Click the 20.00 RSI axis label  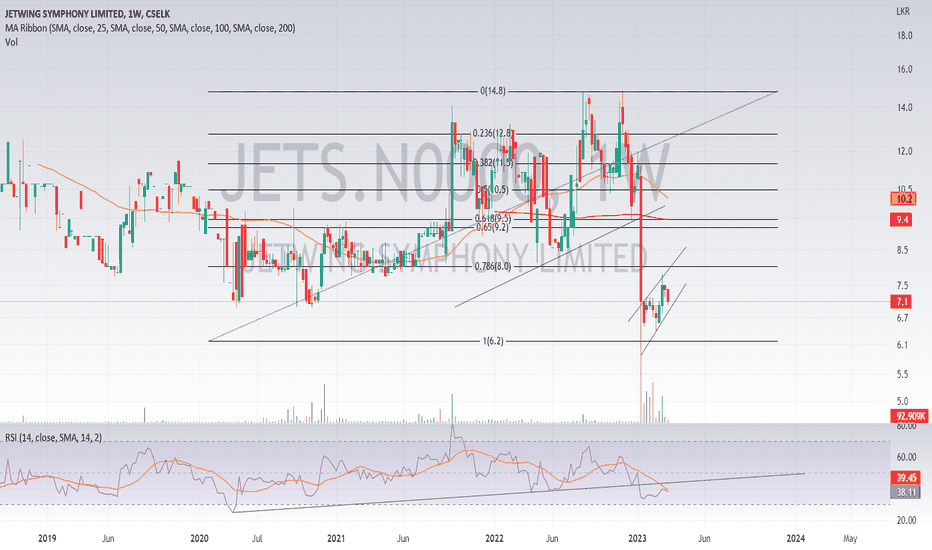[906, 520]
